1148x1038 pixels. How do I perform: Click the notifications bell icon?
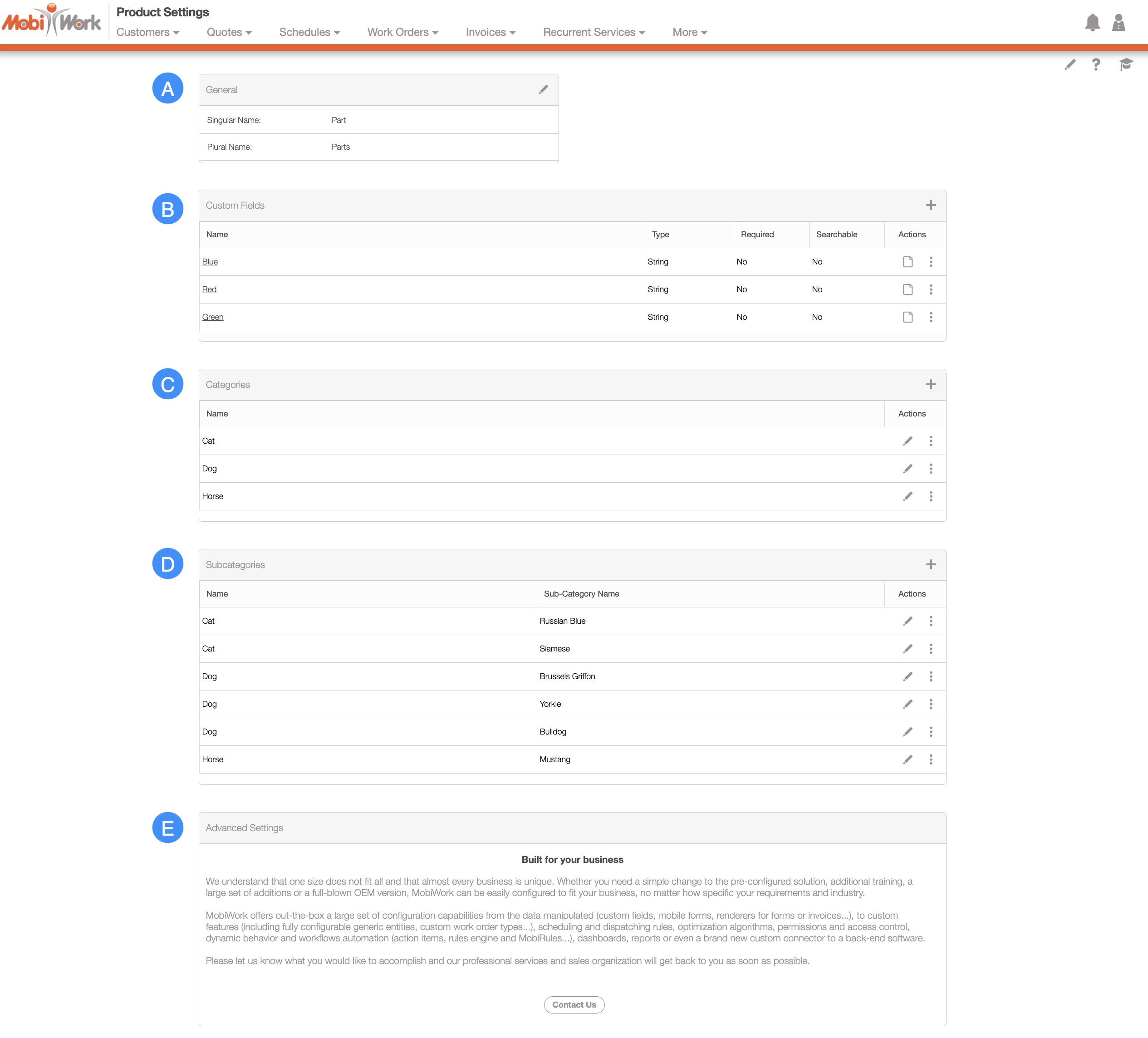[x=1092, y=23]
